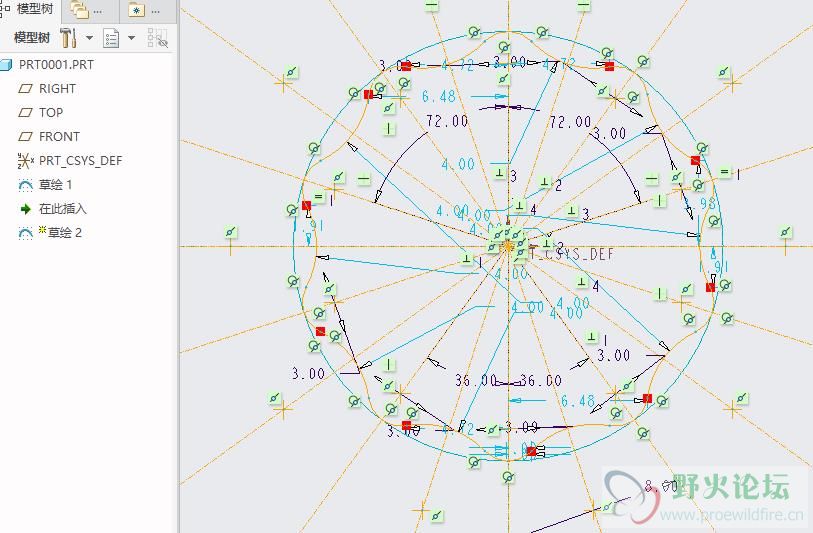Image resolution: width=813 pixels, height=533 pixels.
Task: Open the model tree settings hammer icon
Action: coord(68,38)
